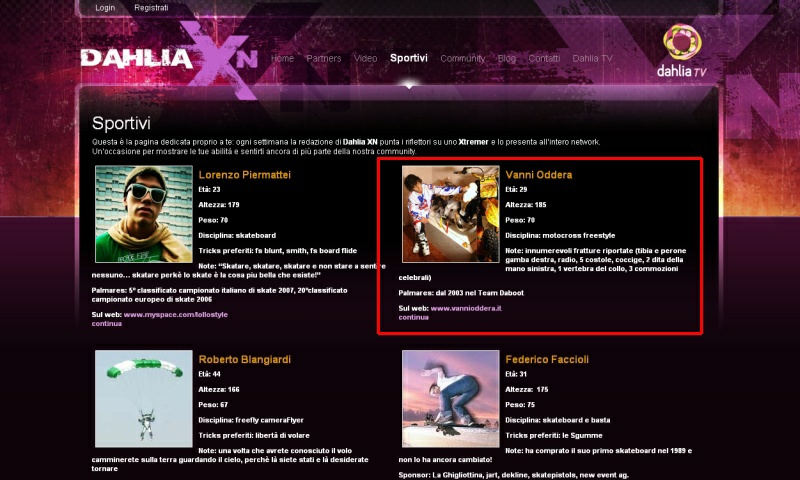Viewport: 800px width, 480px height.
Task: Open the Partners menu item
Action: coord(323,58)
